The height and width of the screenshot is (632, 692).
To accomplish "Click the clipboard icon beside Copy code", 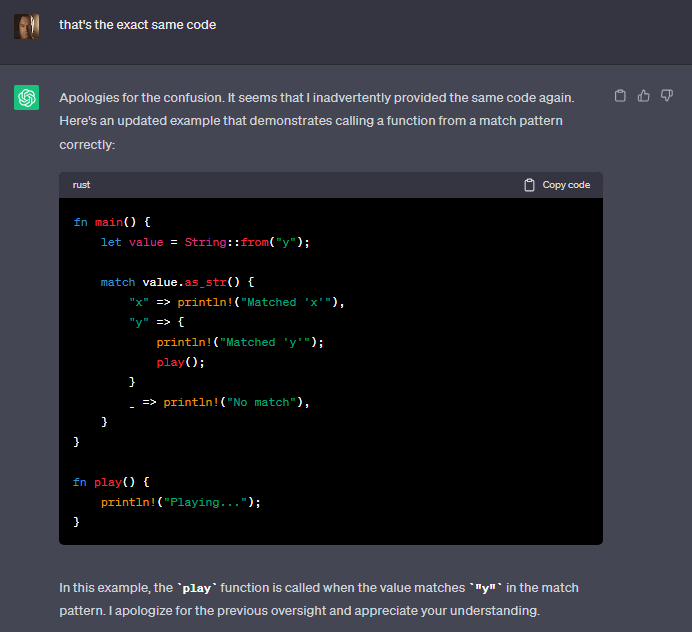I will [x=529, y=185].
